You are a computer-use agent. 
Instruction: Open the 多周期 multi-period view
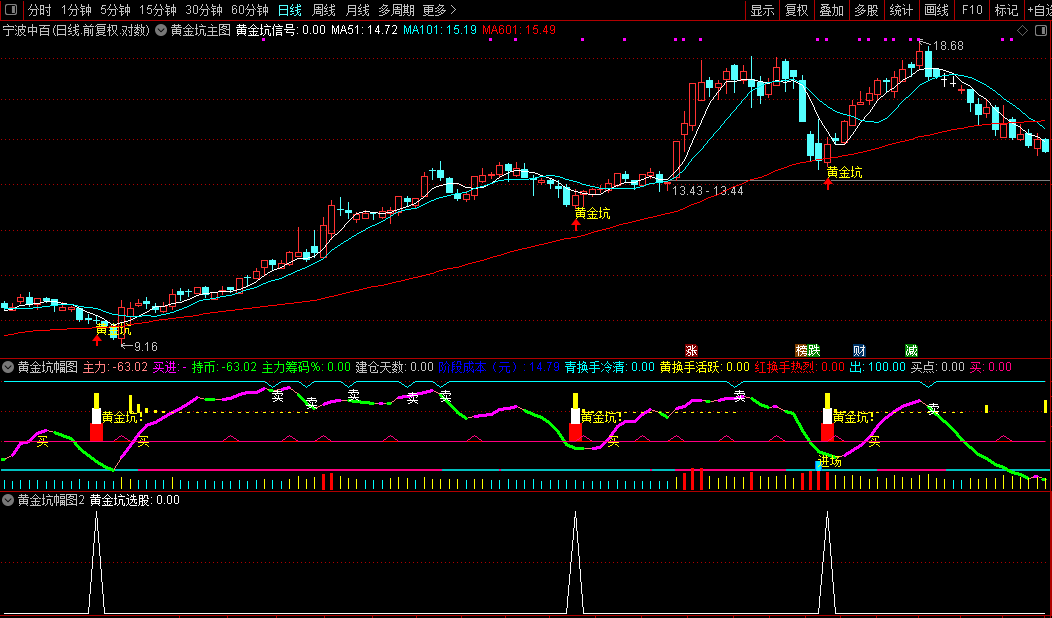[x=397, y=10]
